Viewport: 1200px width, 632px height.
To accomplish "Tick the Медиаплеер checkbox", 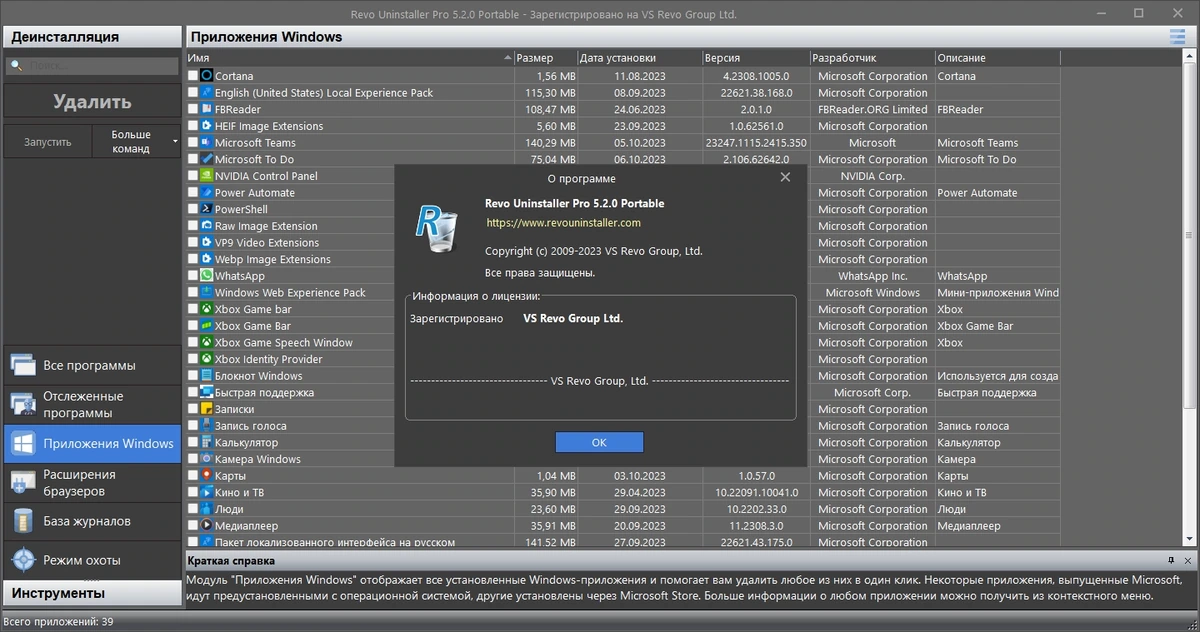I will coord(193,526).
